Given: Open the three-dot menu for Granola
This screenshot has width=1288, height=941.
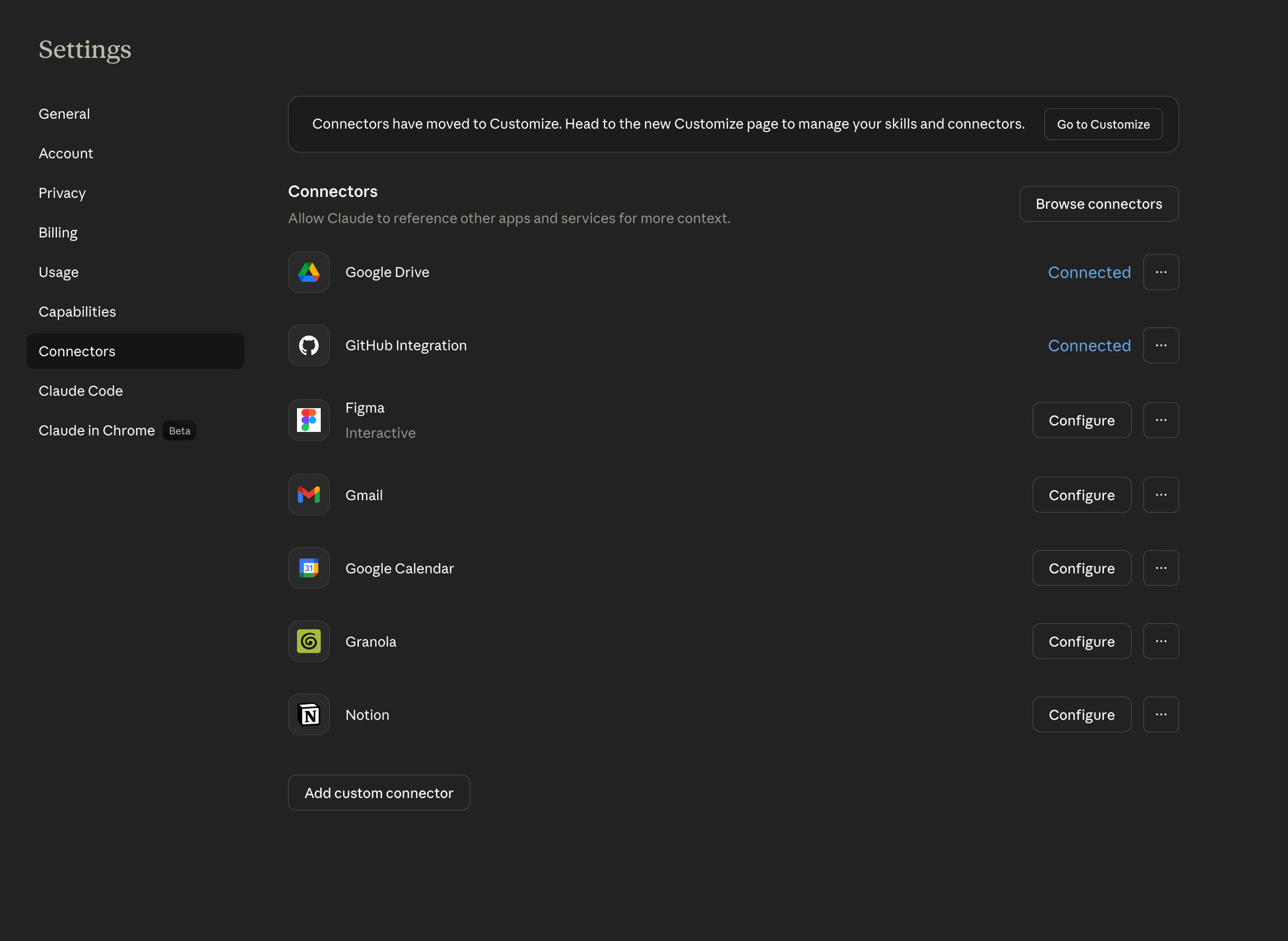Looking at the screenshot, I should tap(1161, 641).
